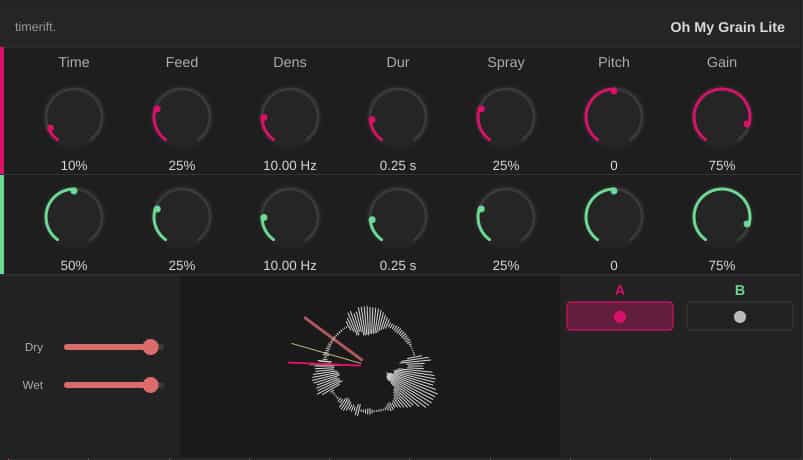Viewport: 803px width, 460px height.
Task: Click the Wet level slider handle
Action: [151, 385]
